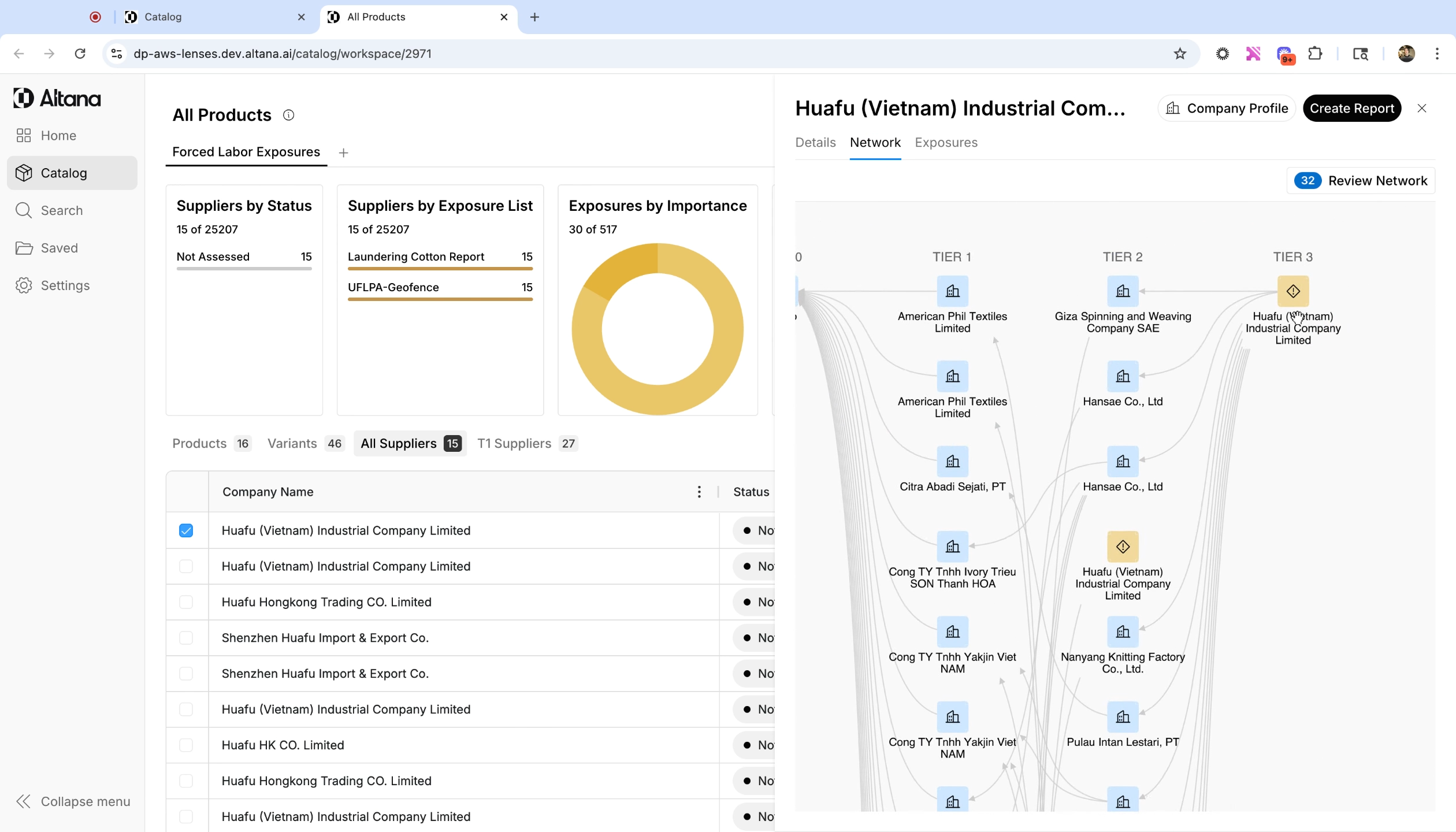Viewport: 1456px width, 832px height.
Task: Click the Nanyang Knitting Factory node icon
Action: 1123,632
